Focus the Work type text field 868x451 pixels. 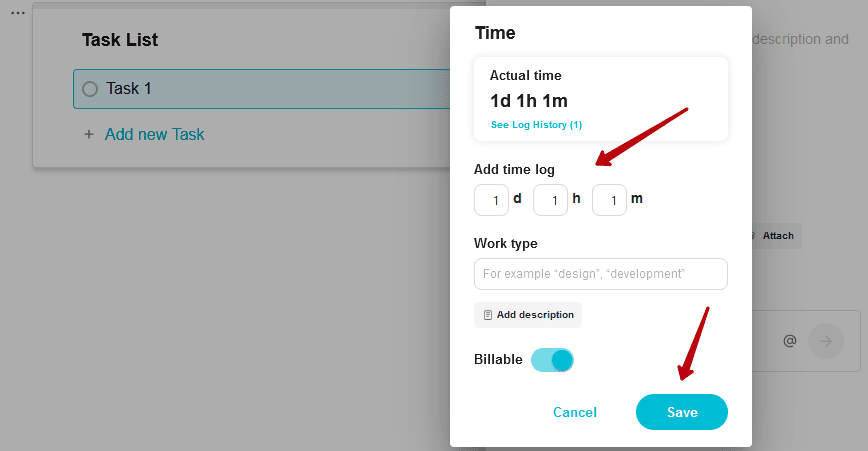pyautogui.click(x=601, y=274)
